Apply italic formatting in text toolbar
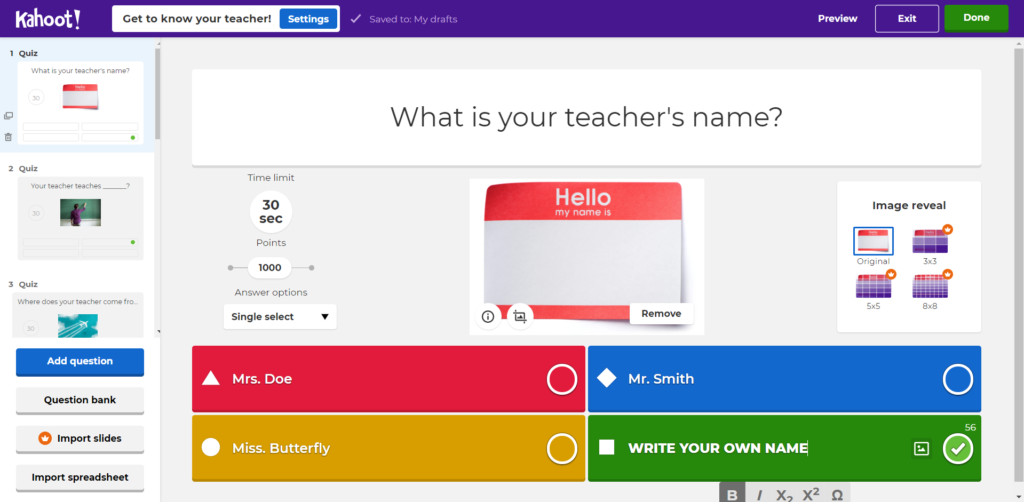The height and width of the screenshot is (502, 1024). pyautogui.click(x=759, y=494)
